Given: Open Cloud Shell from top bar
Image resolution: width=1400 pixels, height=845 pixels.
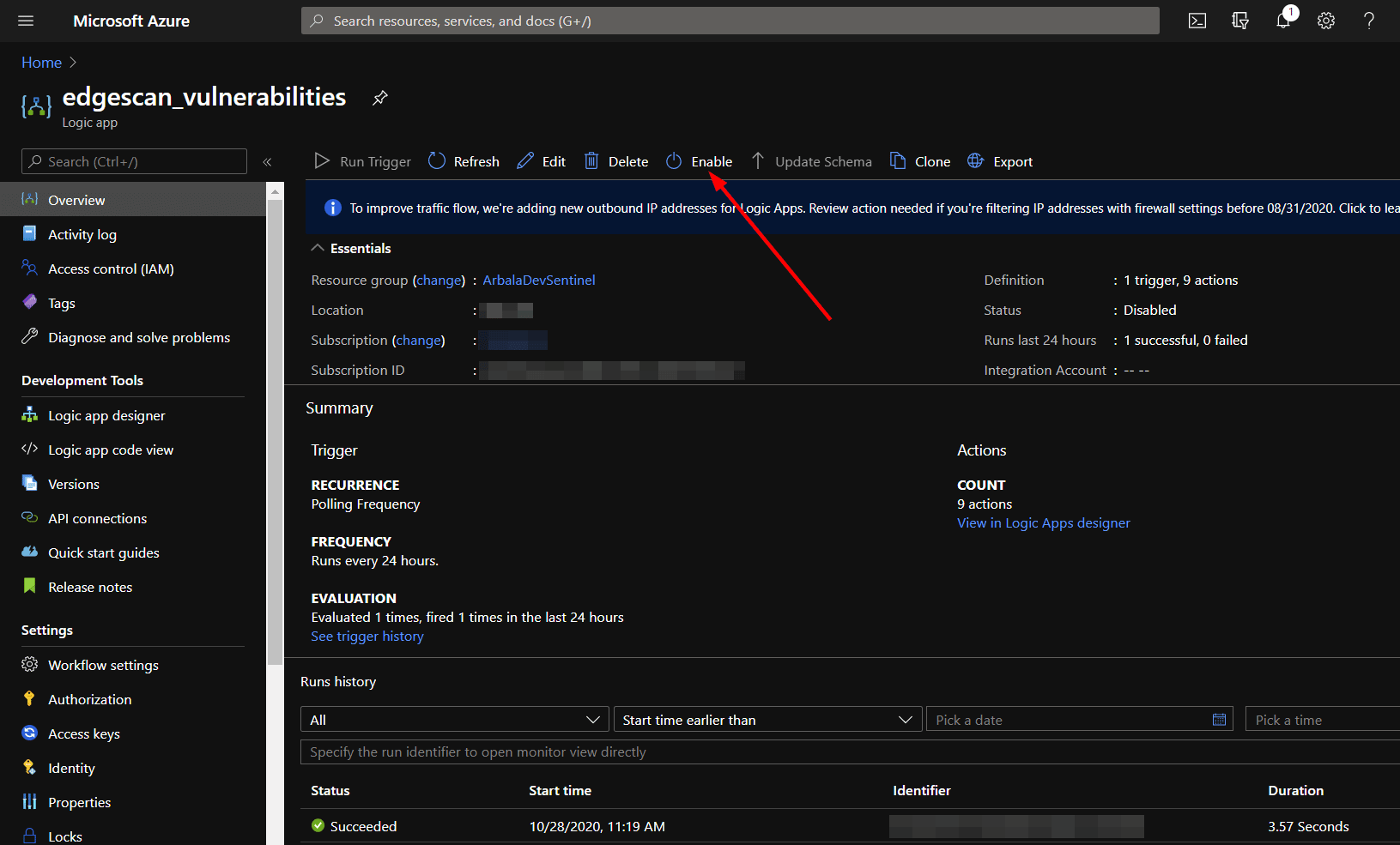Looking at the screenshot, I should coord(1197,21).
